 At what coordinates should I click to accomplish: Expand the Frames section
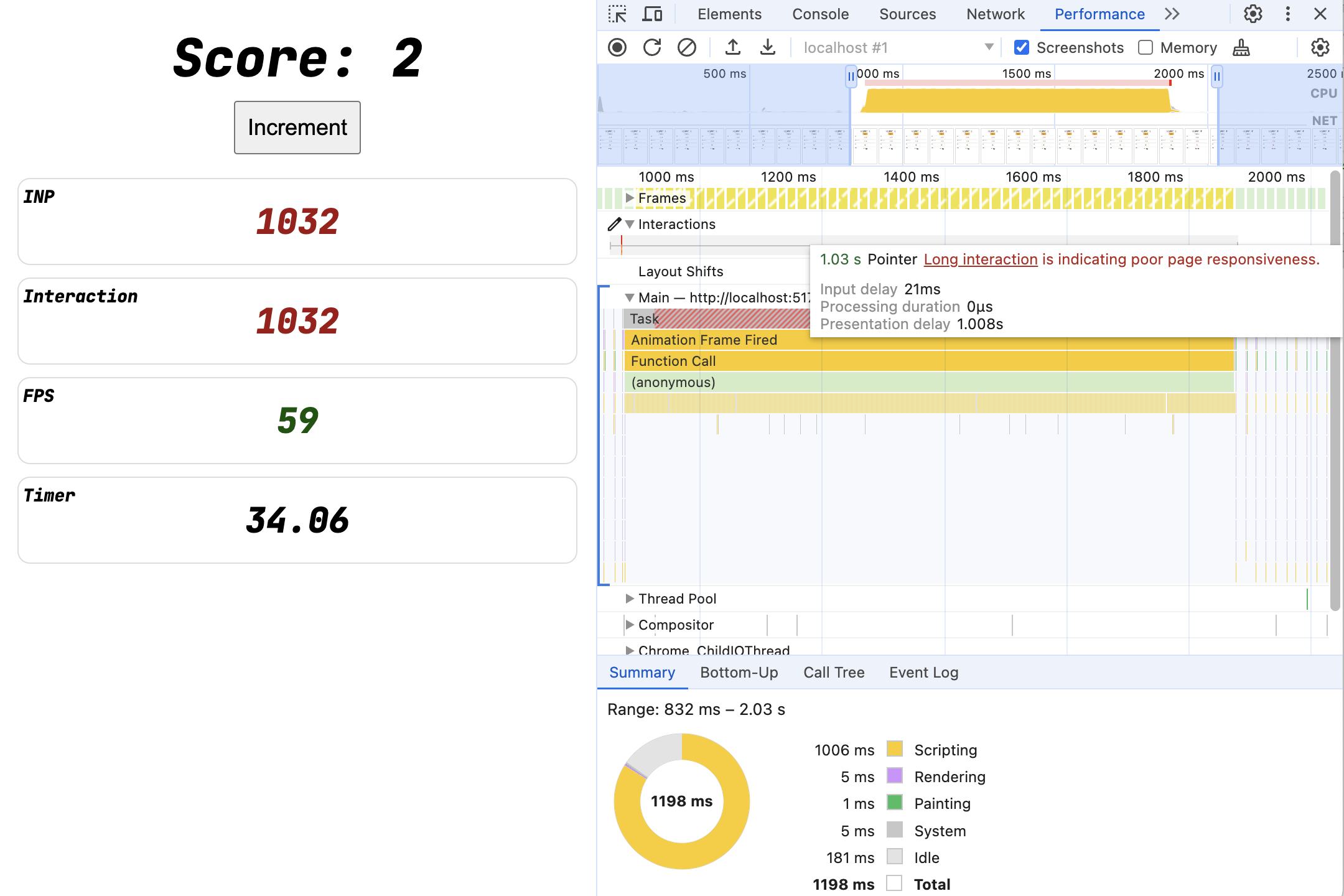(x=631, y=197)
